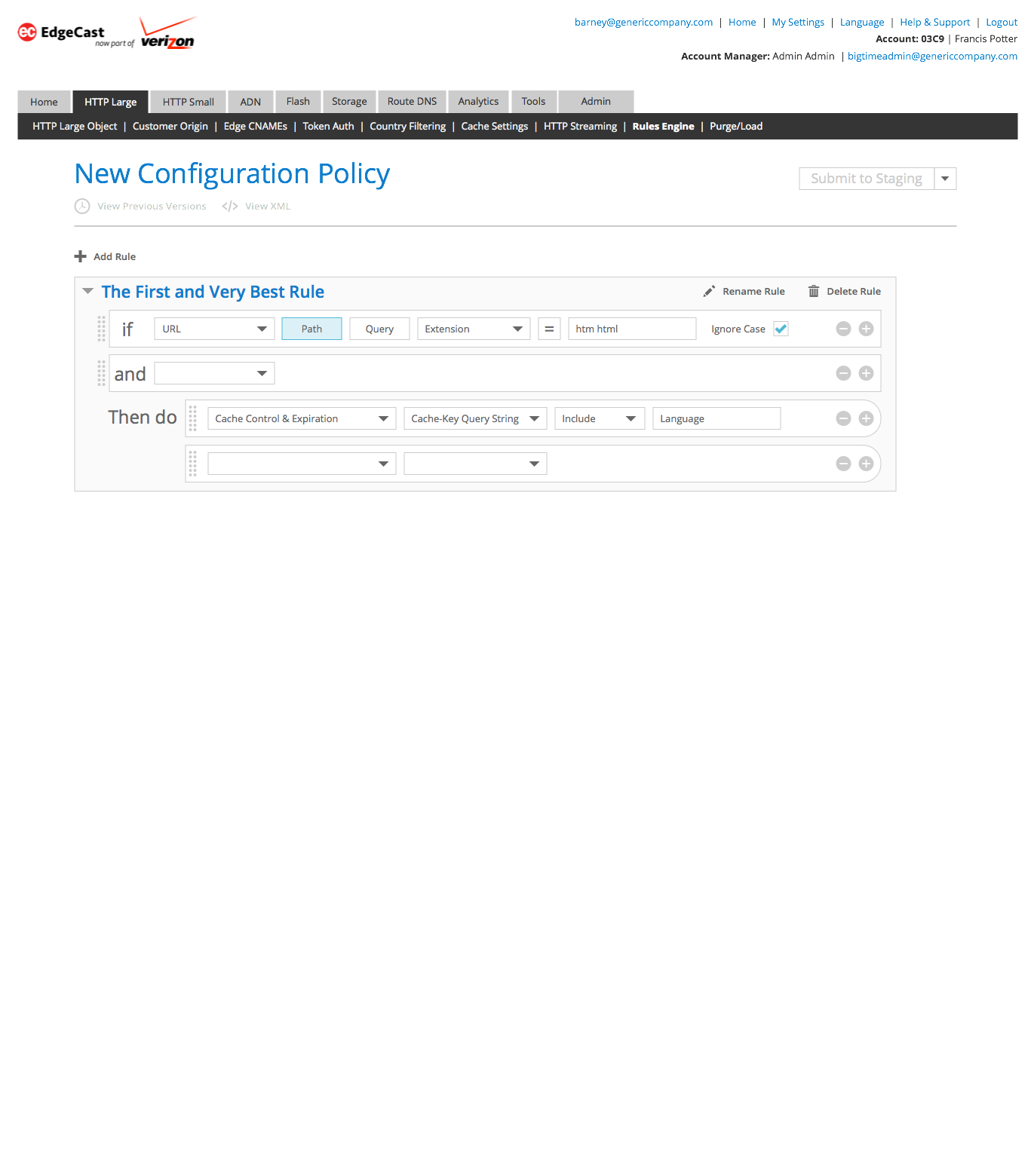Open the empty 'and' condition dropdown
Screen dimensions: 1031x1176
coord(214,373)
